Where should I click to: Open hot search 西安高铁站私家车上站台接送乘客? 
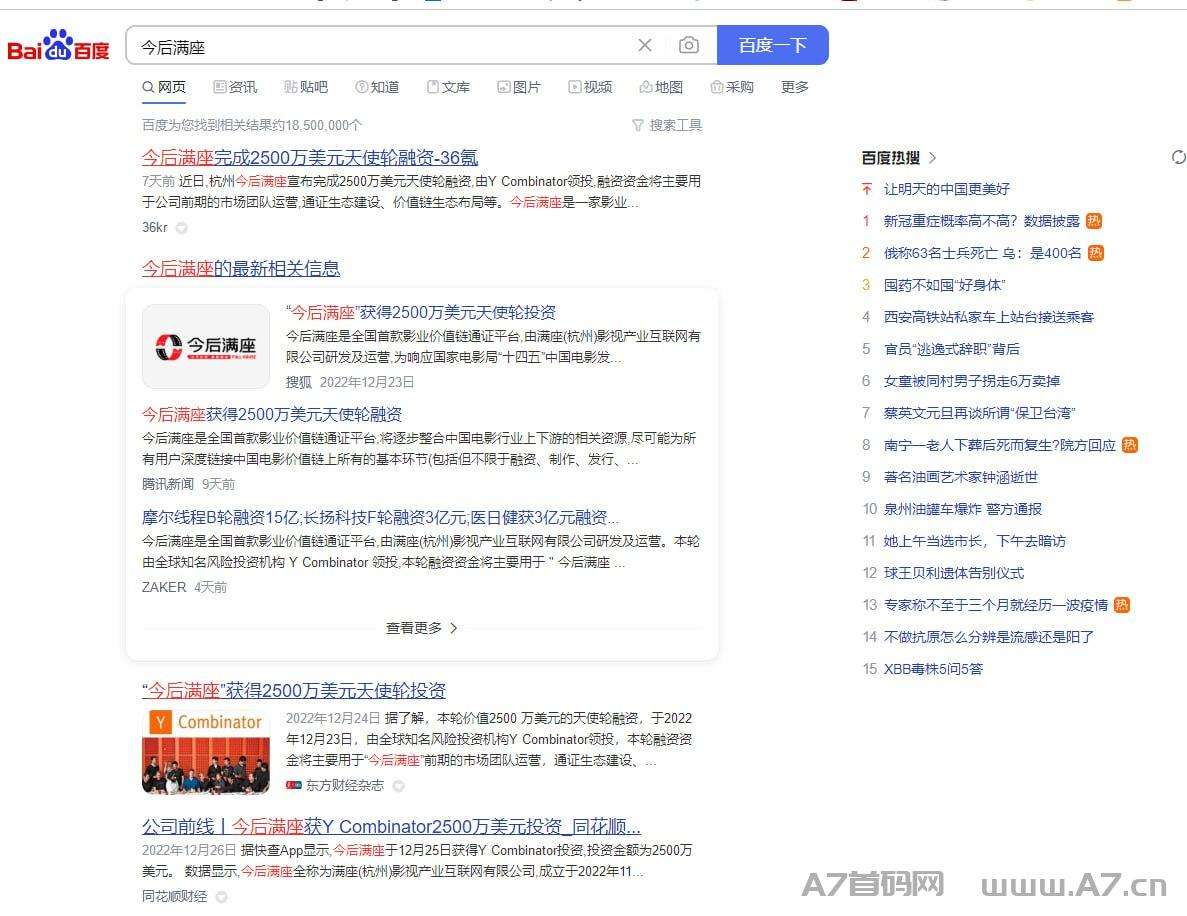(x=989, y=317)
